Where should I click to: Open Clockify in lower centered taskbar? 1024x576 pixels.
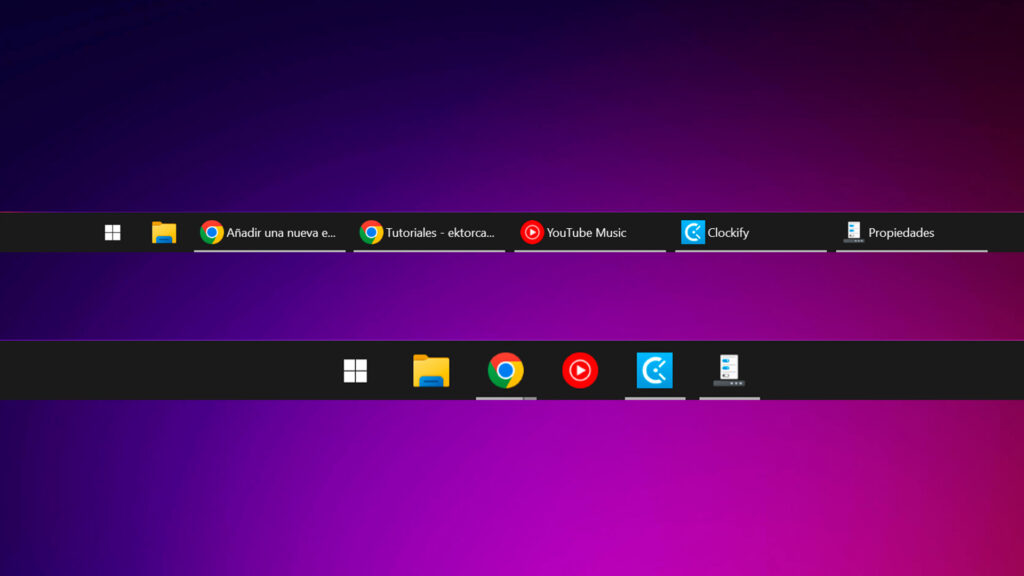coord(655,371)
